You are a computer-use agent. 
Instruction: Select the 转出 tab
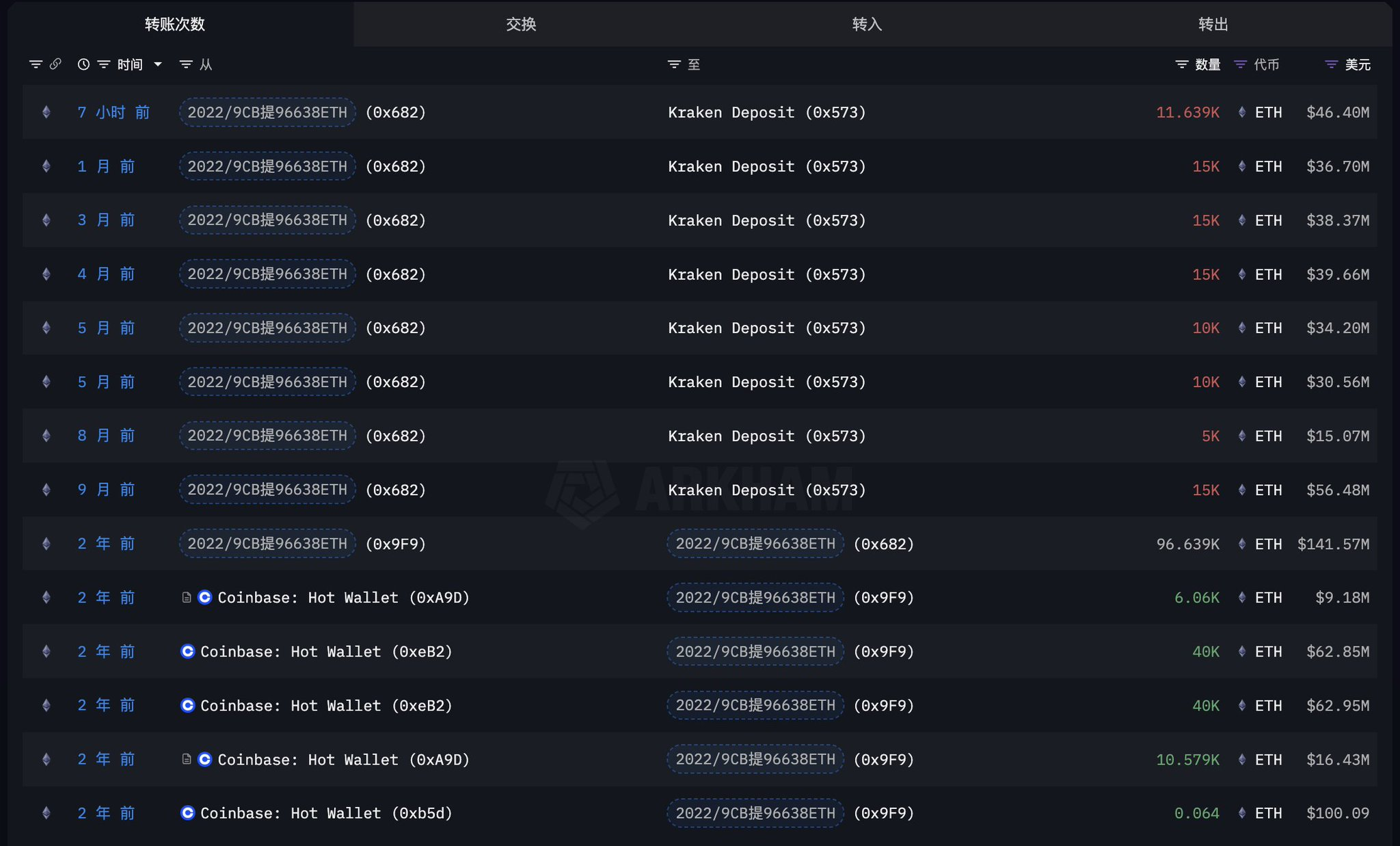click(x=1213, y=25)
